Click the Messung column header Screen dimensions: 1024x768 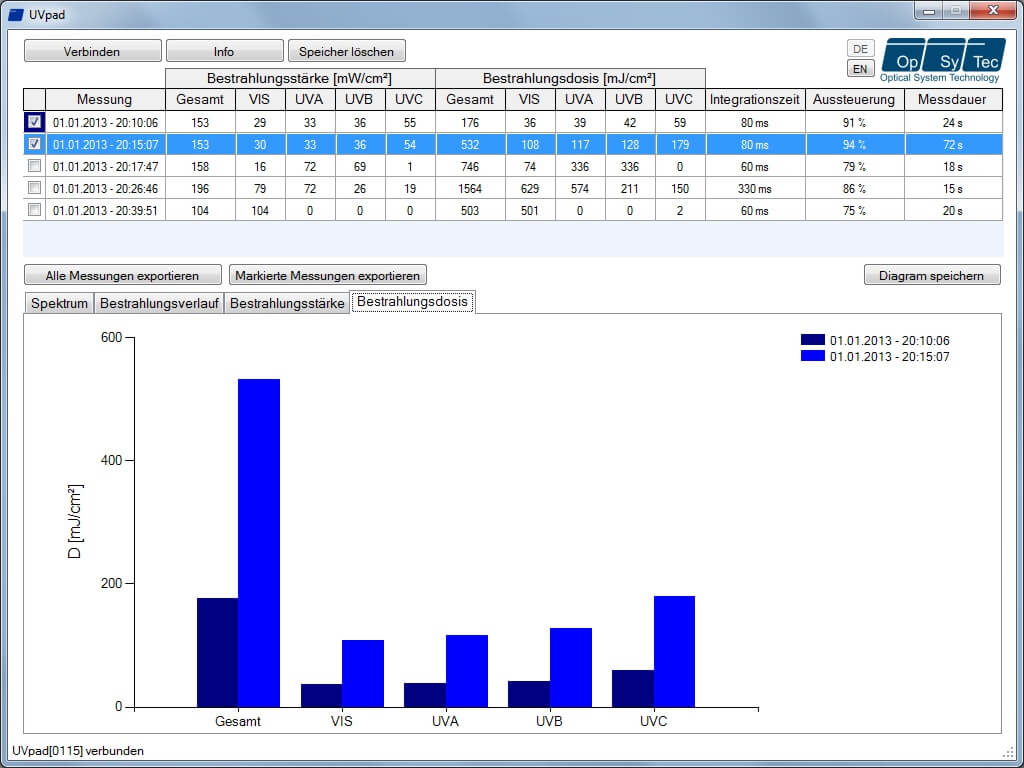104,99
